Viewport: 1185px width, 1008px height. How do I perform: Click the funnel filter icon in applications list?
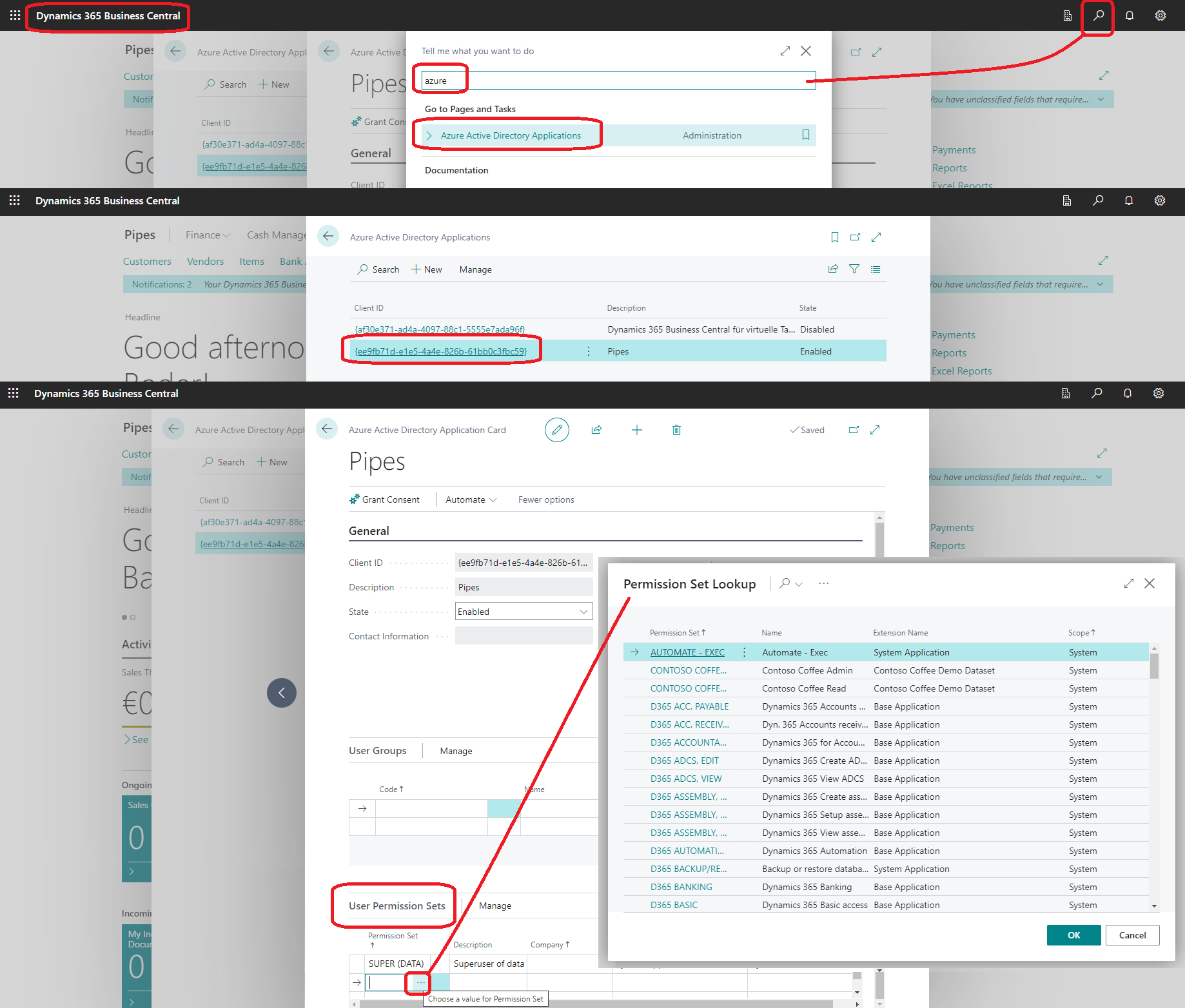click(x=854, y=269)
